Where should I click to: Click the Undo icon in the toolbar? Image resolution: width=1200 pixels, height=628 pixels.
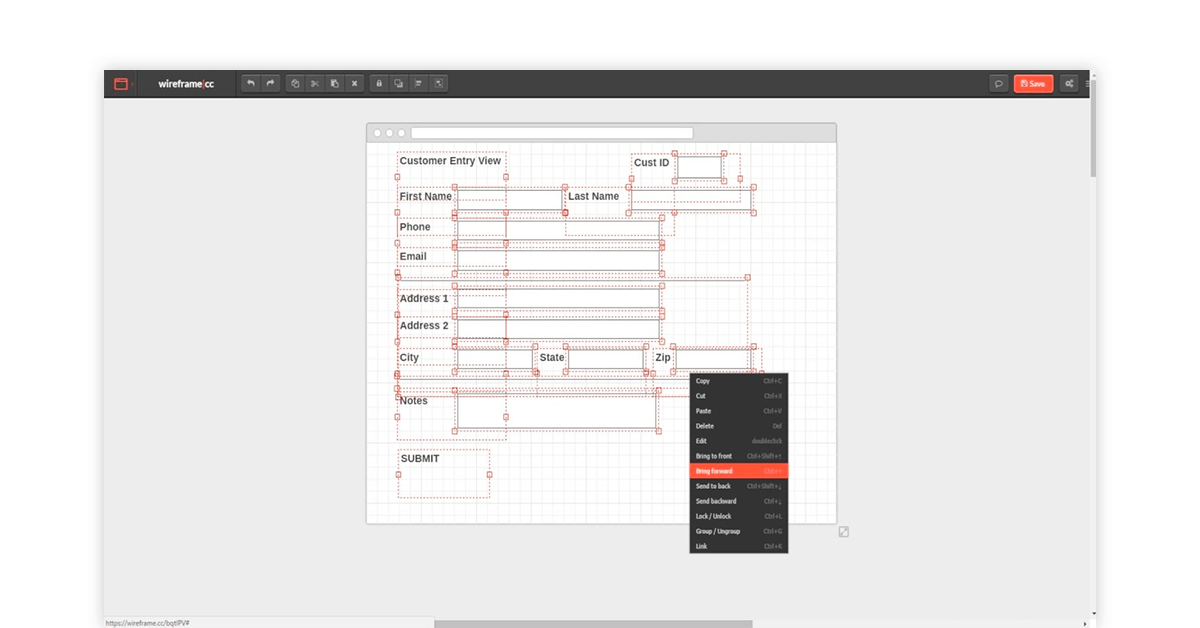tap(250, 83)
